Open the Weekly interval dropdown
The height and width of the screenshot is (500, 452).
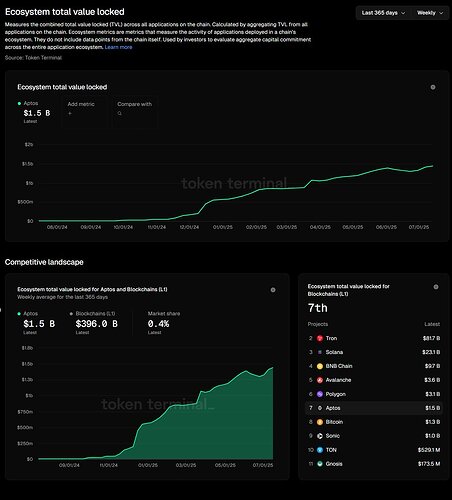click(430, 13)
